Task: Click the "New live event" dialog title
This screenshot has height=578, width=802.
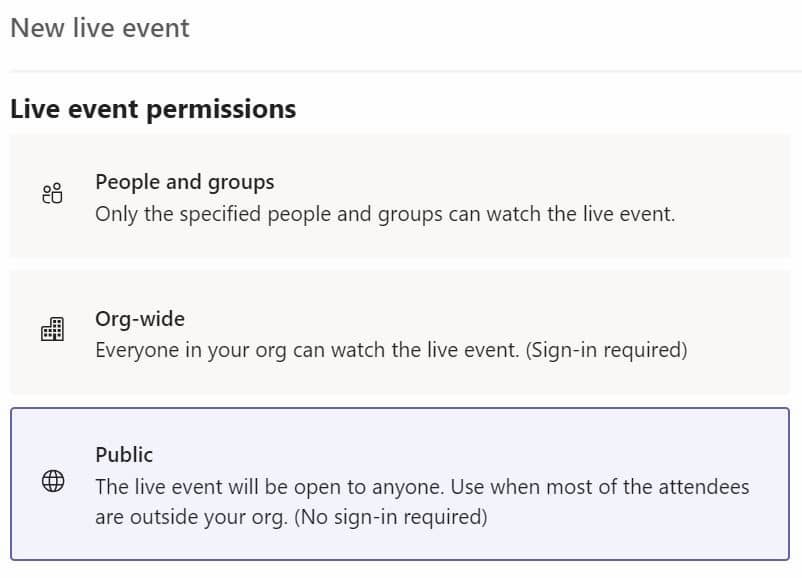Action: pos(100,28)
